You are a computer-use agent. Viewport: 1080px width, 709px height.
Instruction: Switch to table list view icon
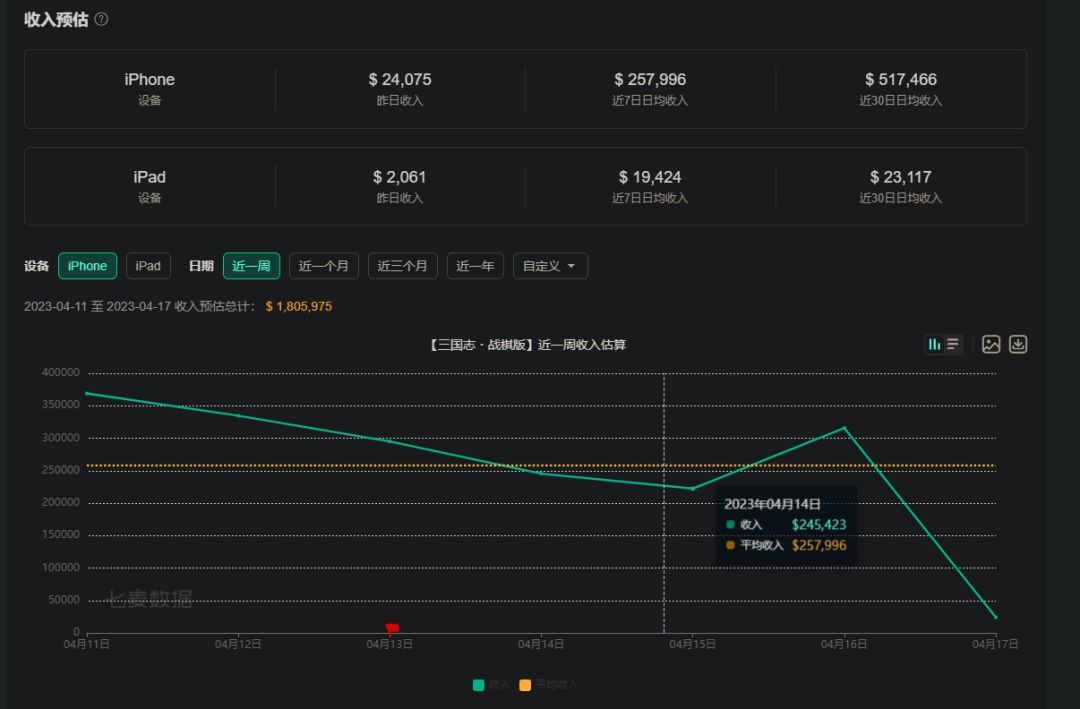pyautogui.click(x=953, y=344)
